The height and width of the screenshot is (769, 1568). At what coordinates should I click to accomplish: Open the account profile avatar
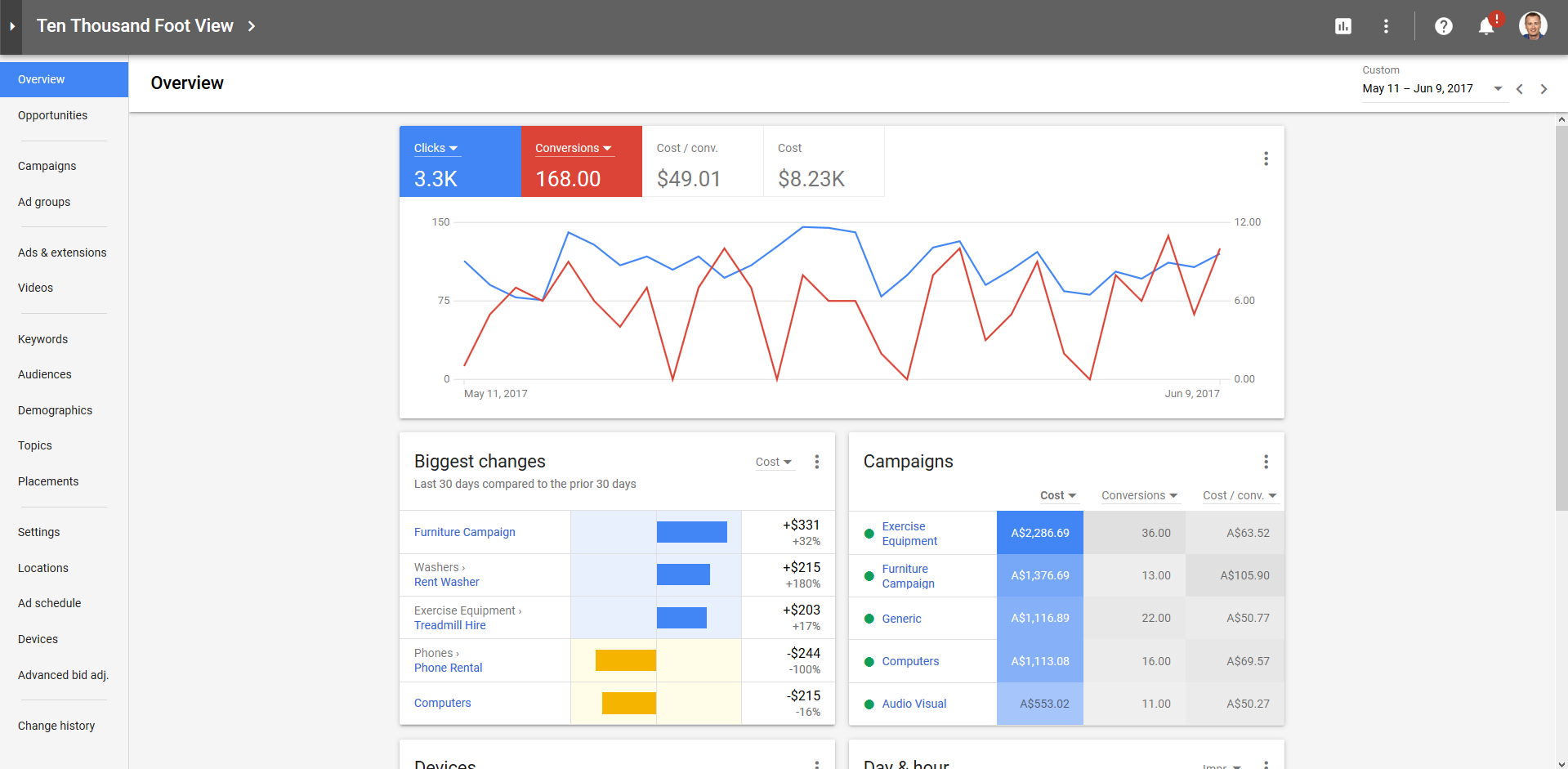pos(1533,25)
